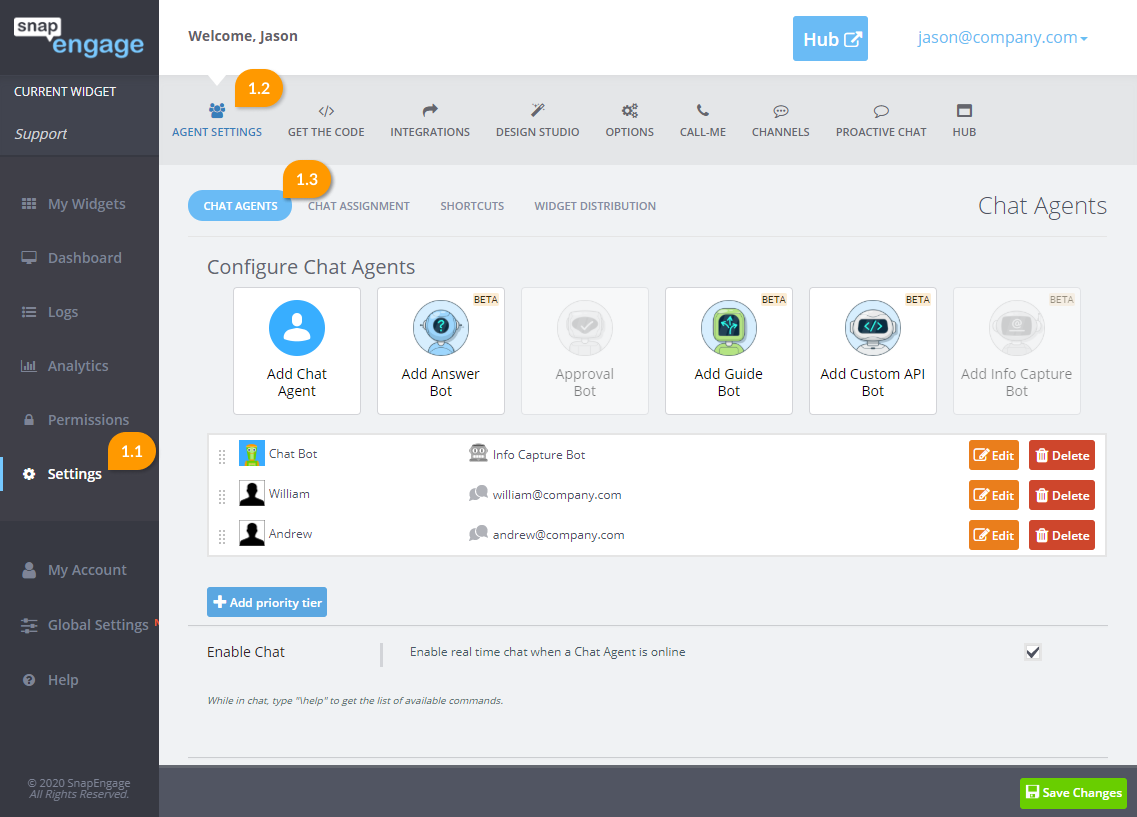The width and height of the screenshot is (1137, 817).
Task: Open the Shortcuts tab
Action: point(472,206)
